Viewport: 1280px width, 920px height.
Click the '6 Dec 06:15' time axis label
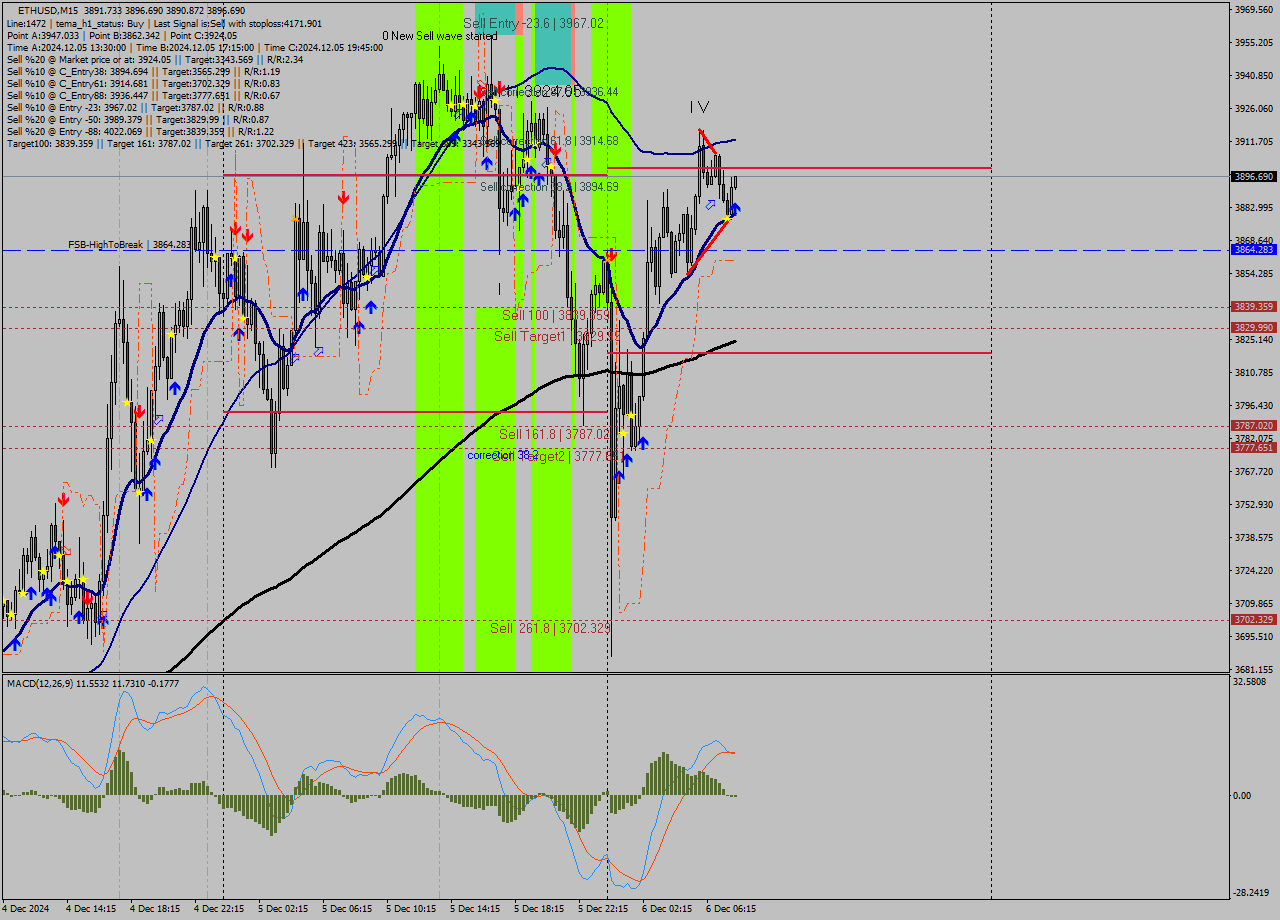pyautogui.click(x=731, y=909)
